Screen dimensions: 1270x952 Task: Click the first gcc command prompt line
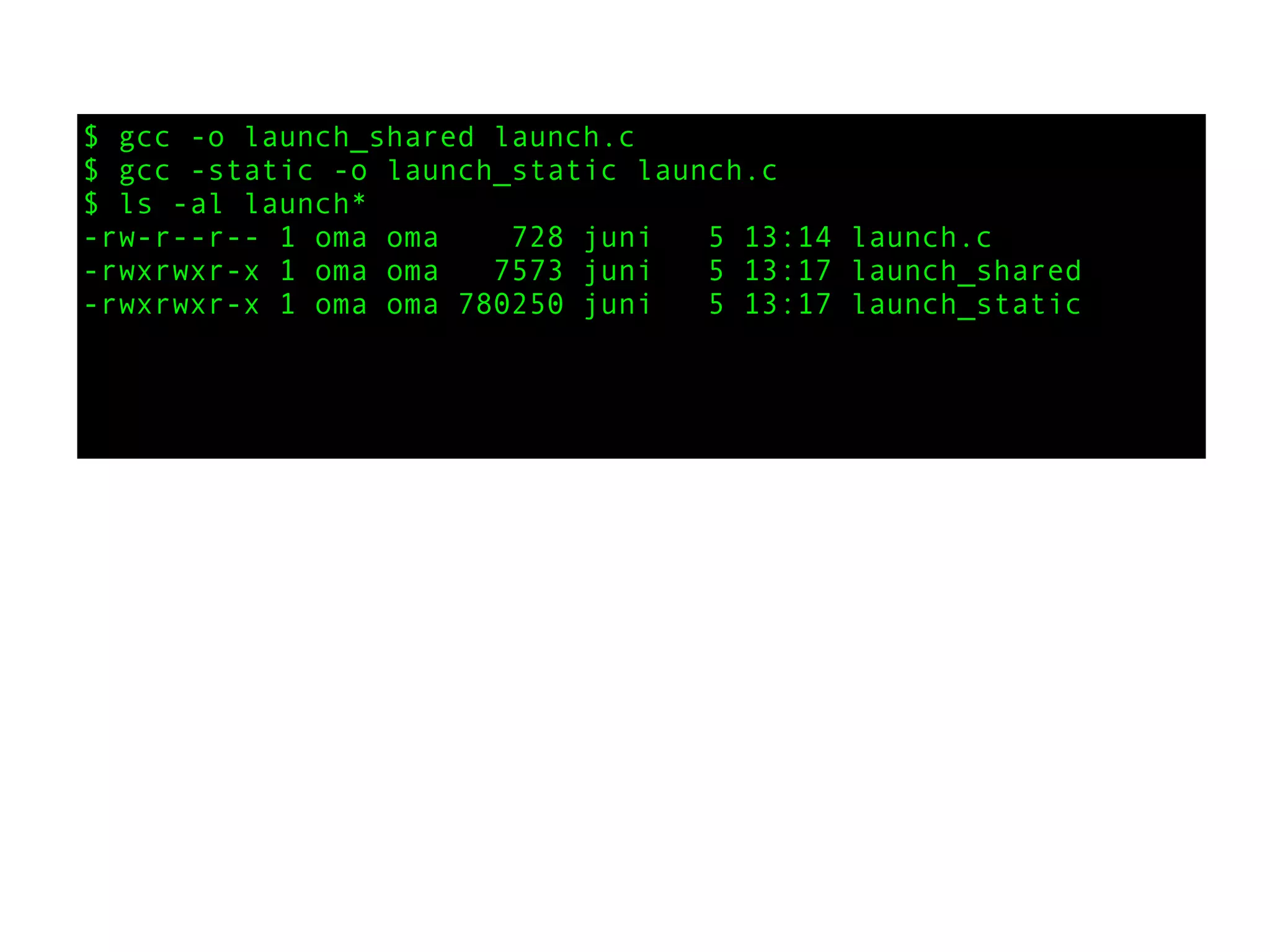tap(359, 137)
